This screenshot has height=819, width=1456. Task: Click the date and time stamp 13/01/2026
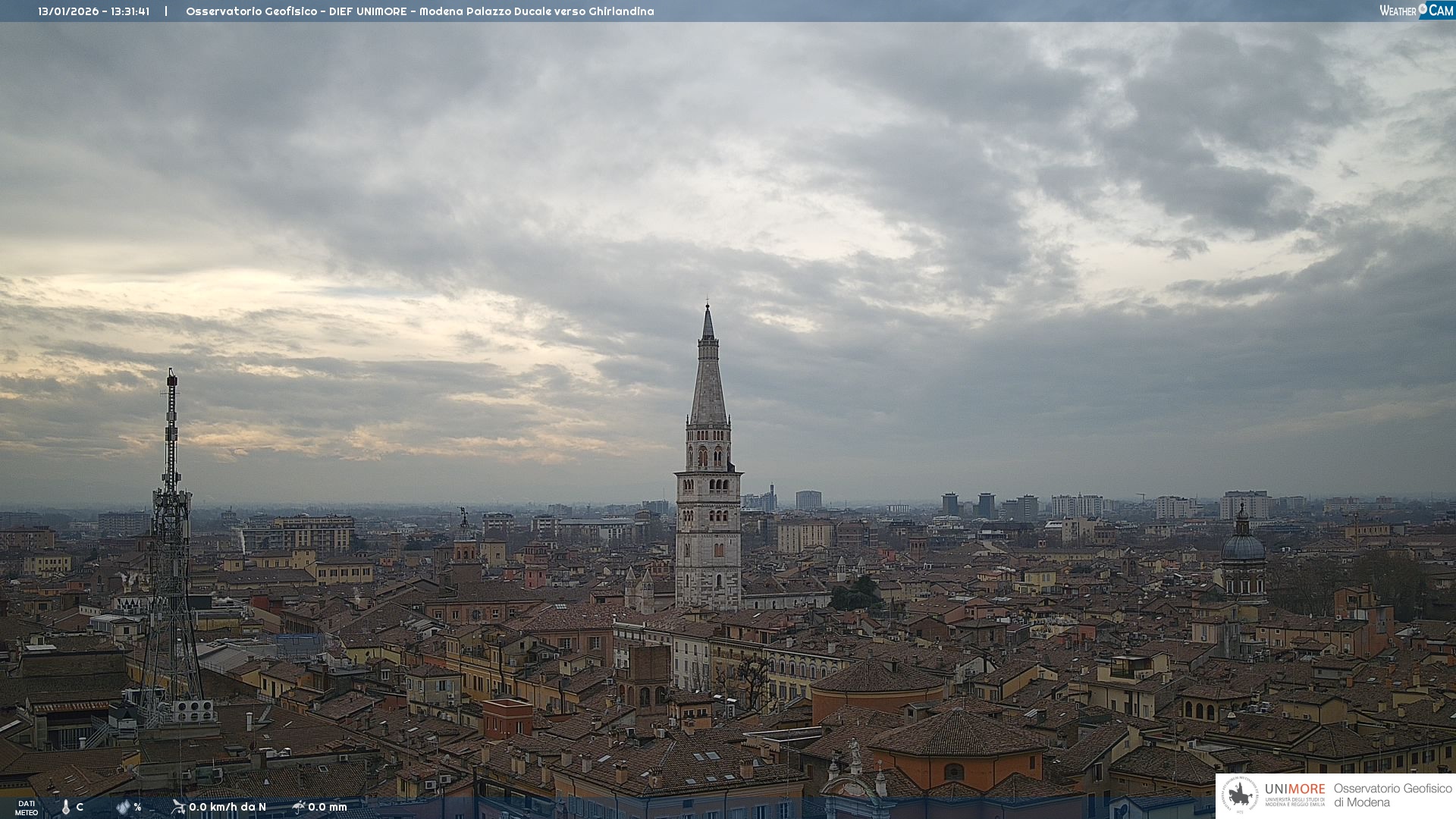[93, 11]
